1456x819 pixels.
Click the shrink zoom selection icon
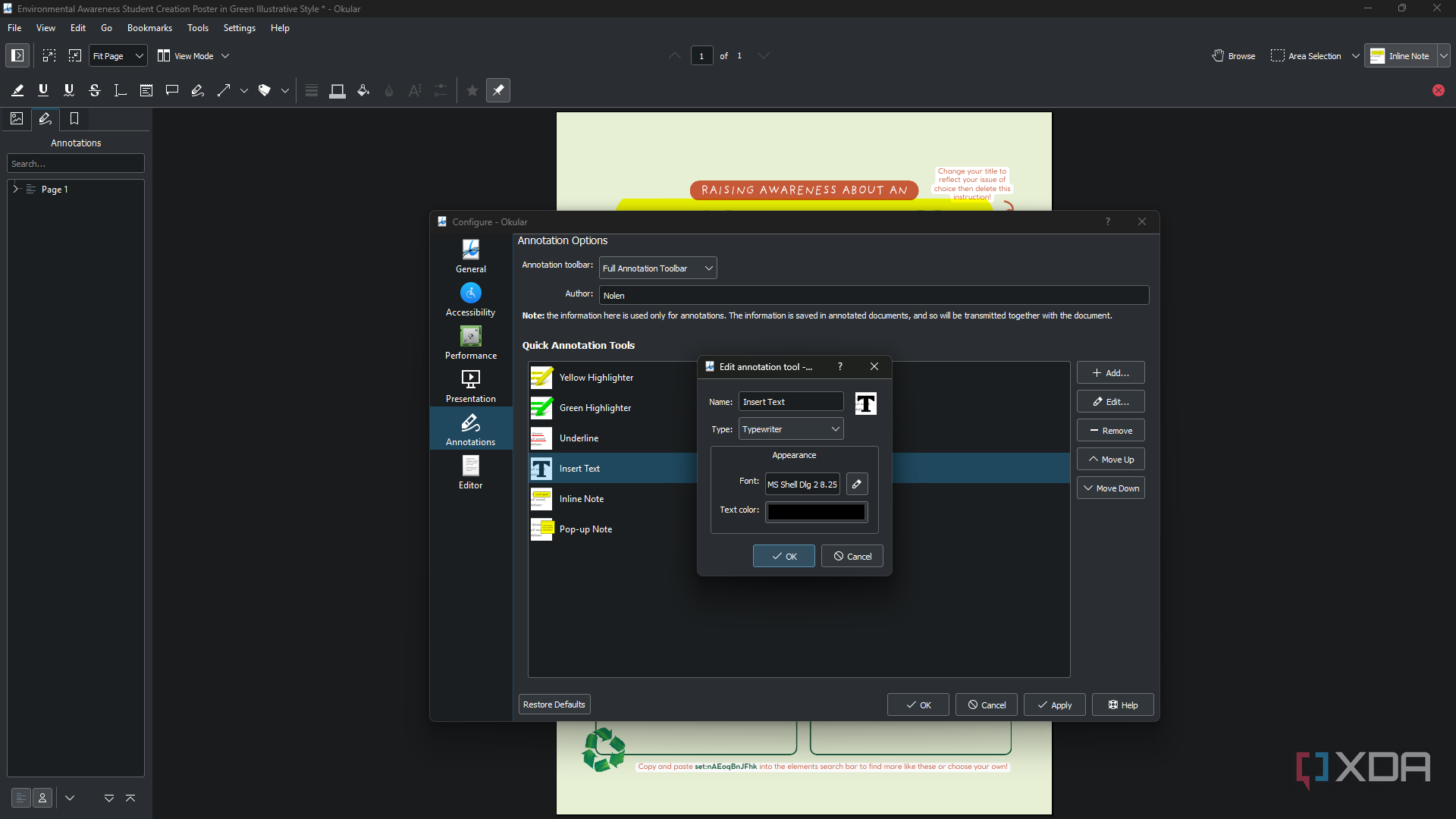tap(75, 55)
